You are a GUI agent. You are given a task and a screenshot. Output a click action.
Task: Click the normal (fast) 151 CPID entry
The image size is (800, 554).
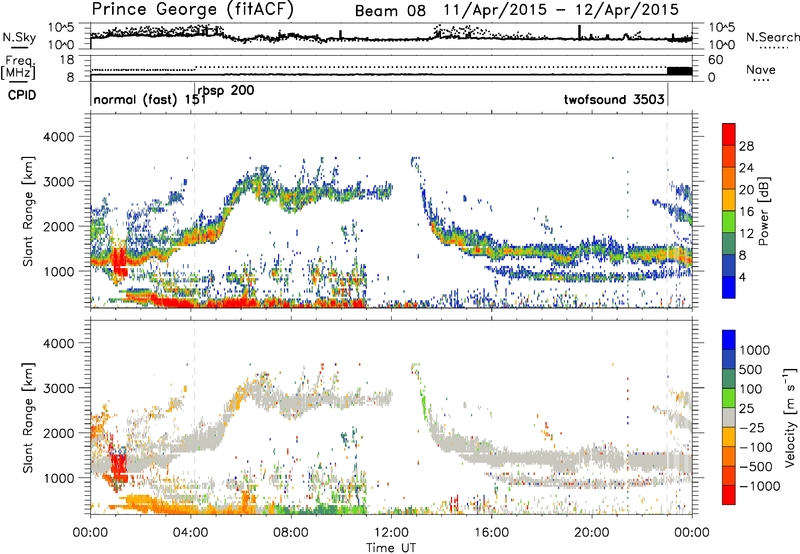(149, 99)
